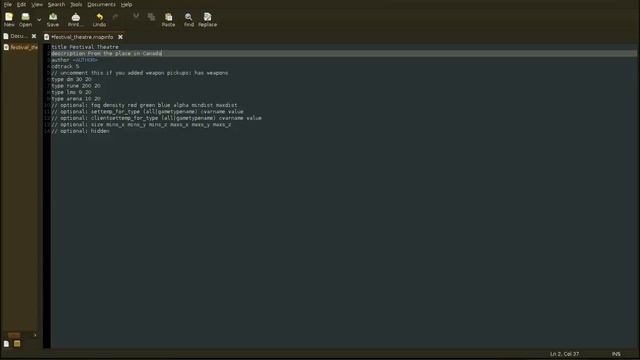Image resolution: width=640 pixels, height=360 pixels.
Task: Open the Tools menu
Action: tap(76, 4)
